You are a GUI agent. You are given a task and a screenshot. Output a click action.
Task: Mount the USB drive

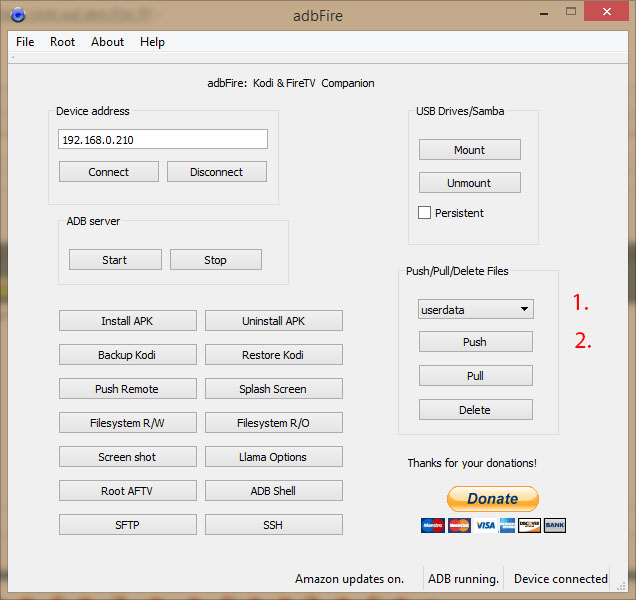click(470, 150)
